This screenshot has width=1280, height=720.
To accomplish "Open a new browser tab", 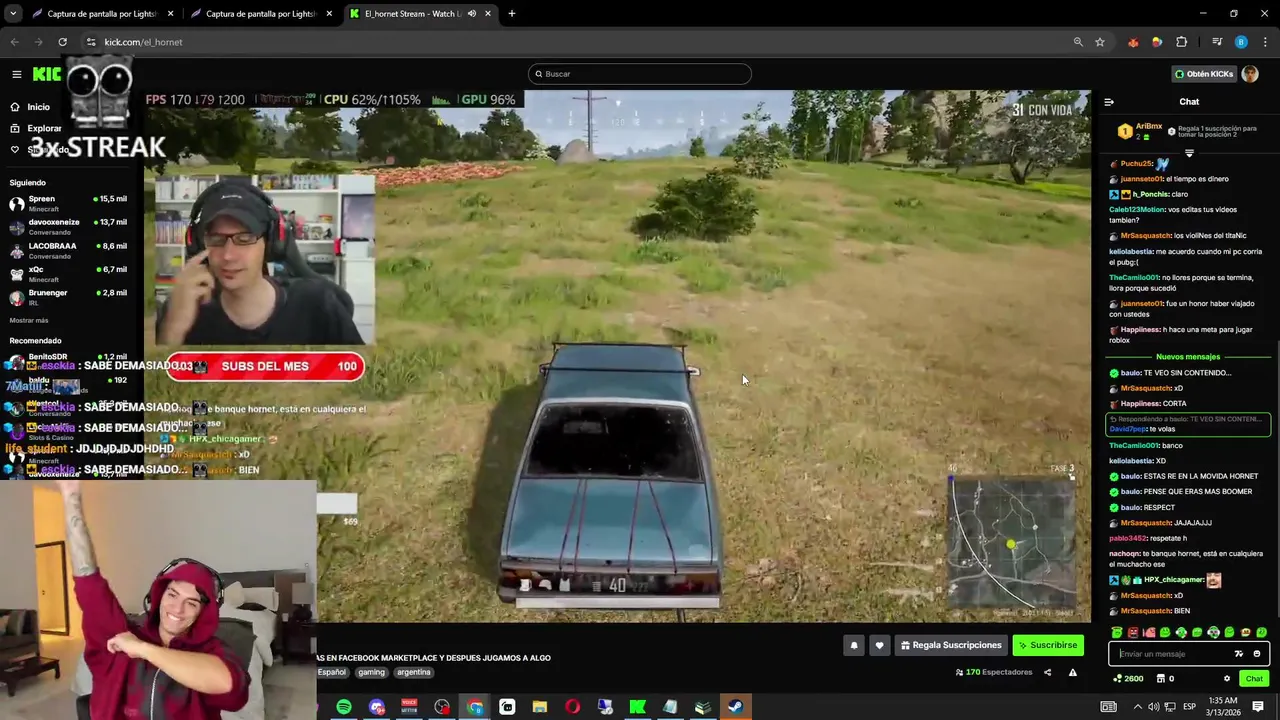I will (x=512, y=14).
